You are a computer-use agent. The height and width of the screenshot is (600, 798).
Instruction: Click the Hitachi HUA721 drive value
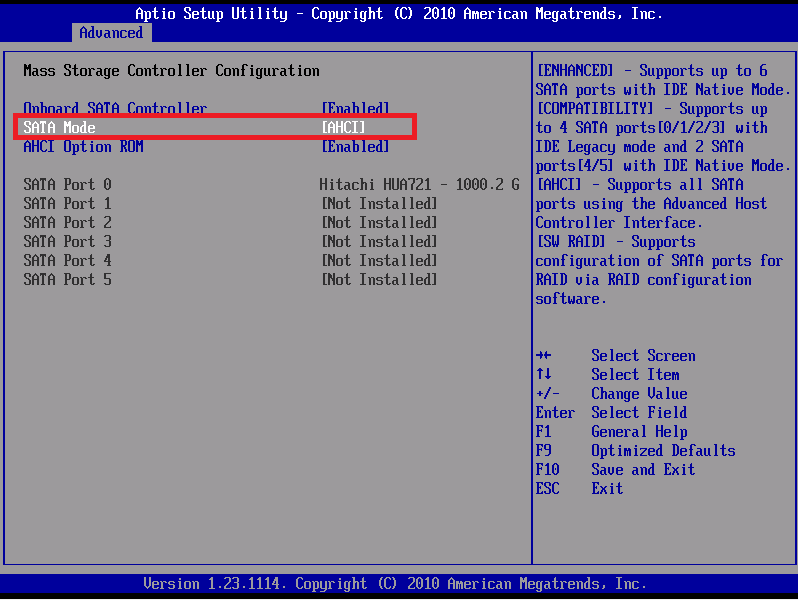(x=419, y=185)
